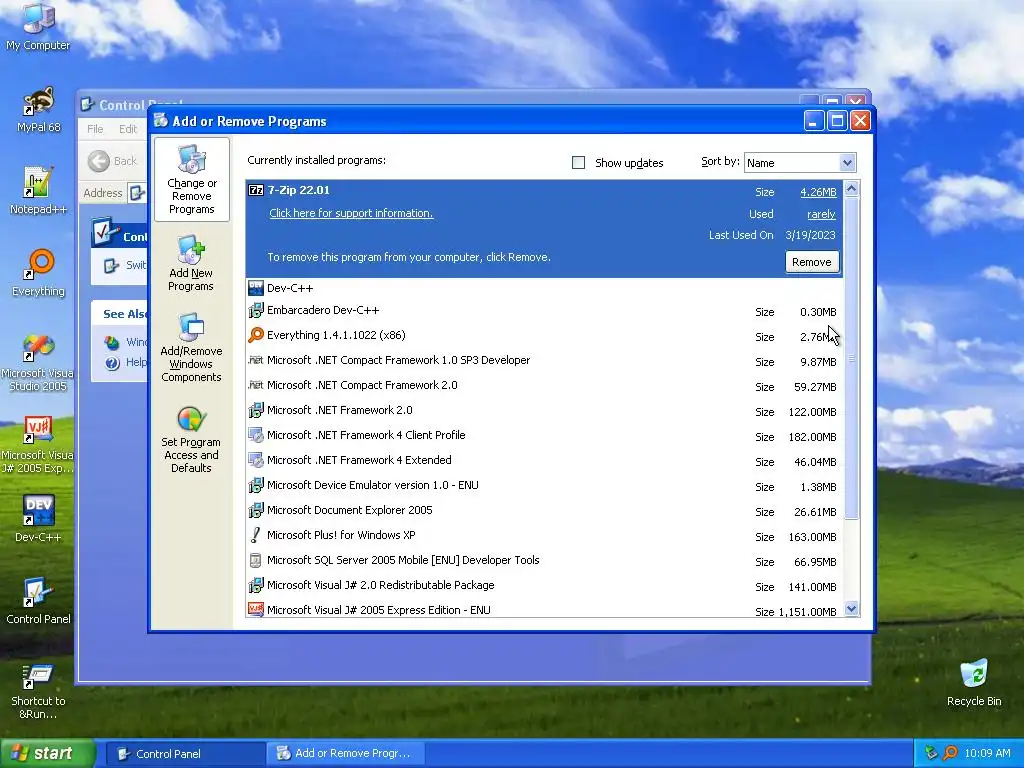Open Shortcut to &Run desktop icon
Viewport: 1024px width, 768px height.
[x=38, y=691]
